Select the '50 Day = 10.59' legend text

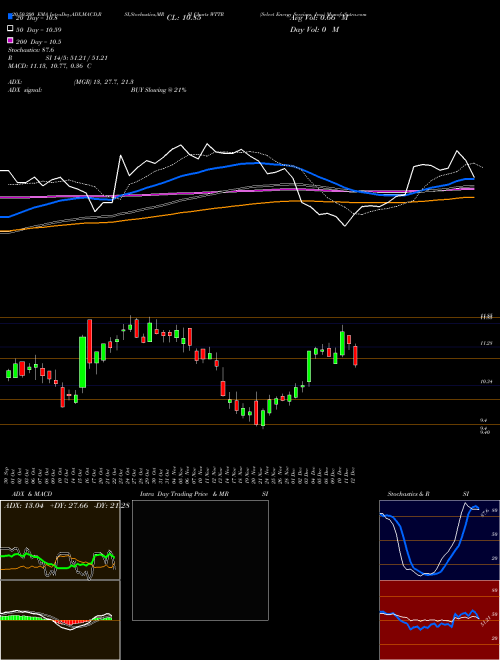[39, 30]
